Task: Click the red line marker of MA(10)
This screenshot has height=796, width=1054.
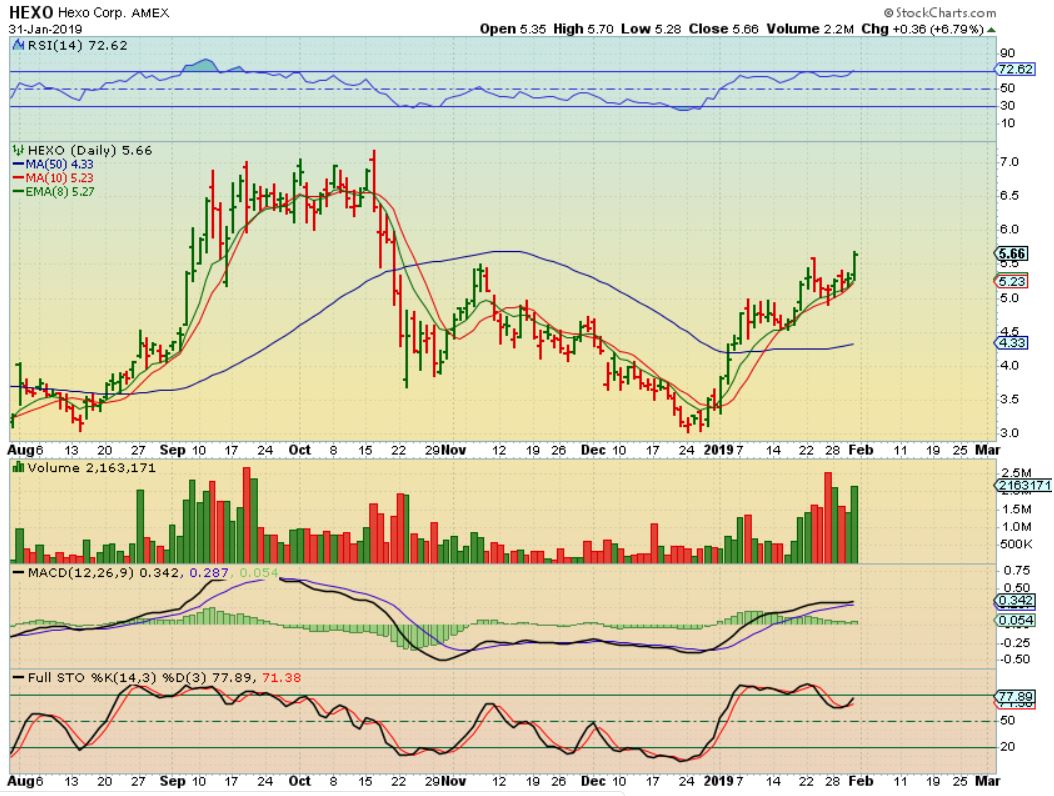Action: 18,178
